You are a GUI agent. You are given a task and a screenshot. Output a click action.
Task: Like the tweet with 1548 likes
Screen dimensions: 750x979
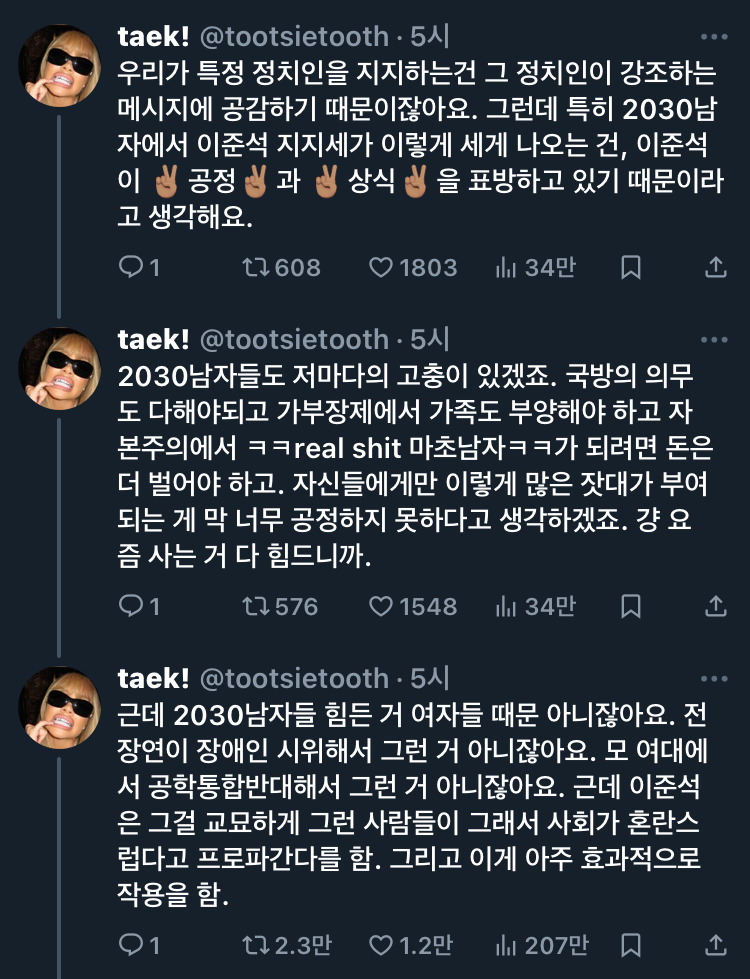click(x=381, y=606)
